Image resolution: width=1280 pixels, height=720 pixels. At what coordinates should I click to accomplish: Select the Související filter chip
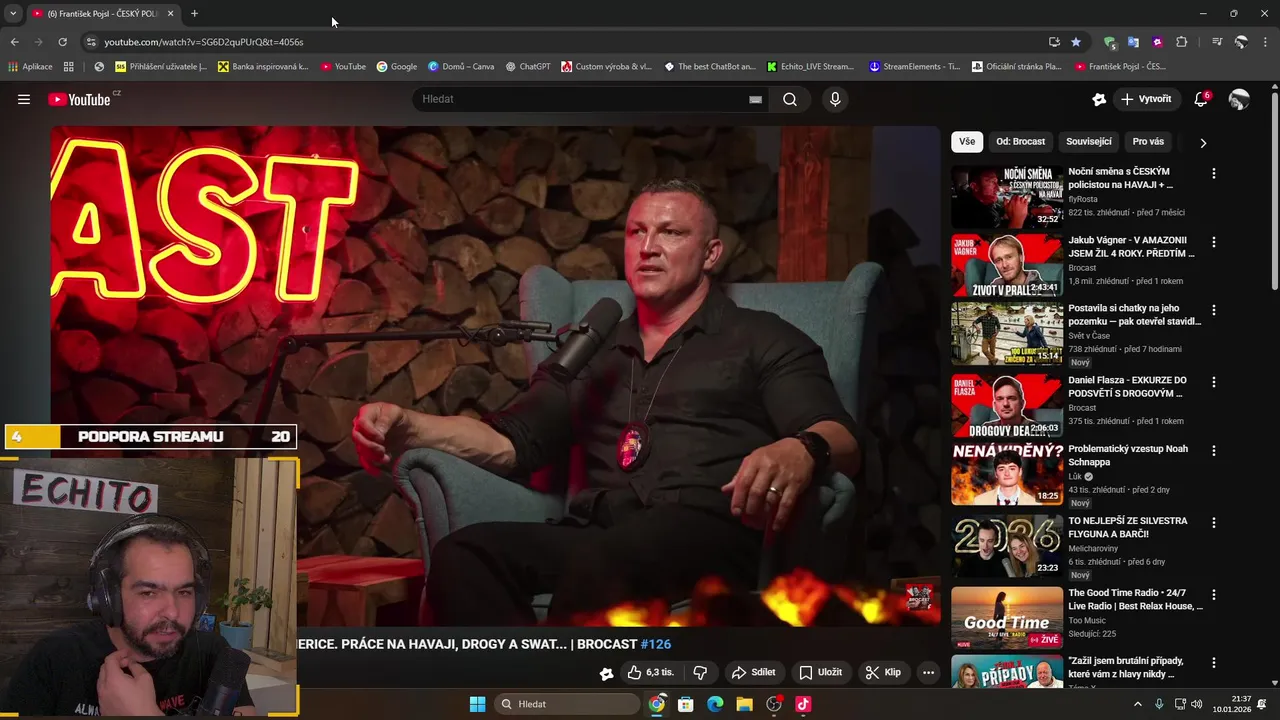[x=1089, y=142]
